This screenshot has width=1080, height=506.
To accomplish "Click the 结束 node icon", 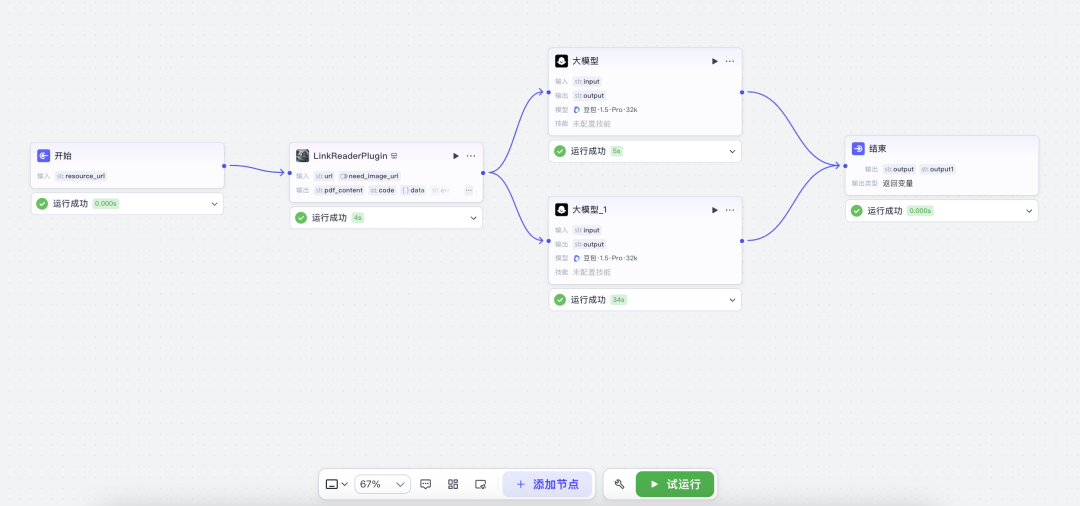I will (858, 149).
